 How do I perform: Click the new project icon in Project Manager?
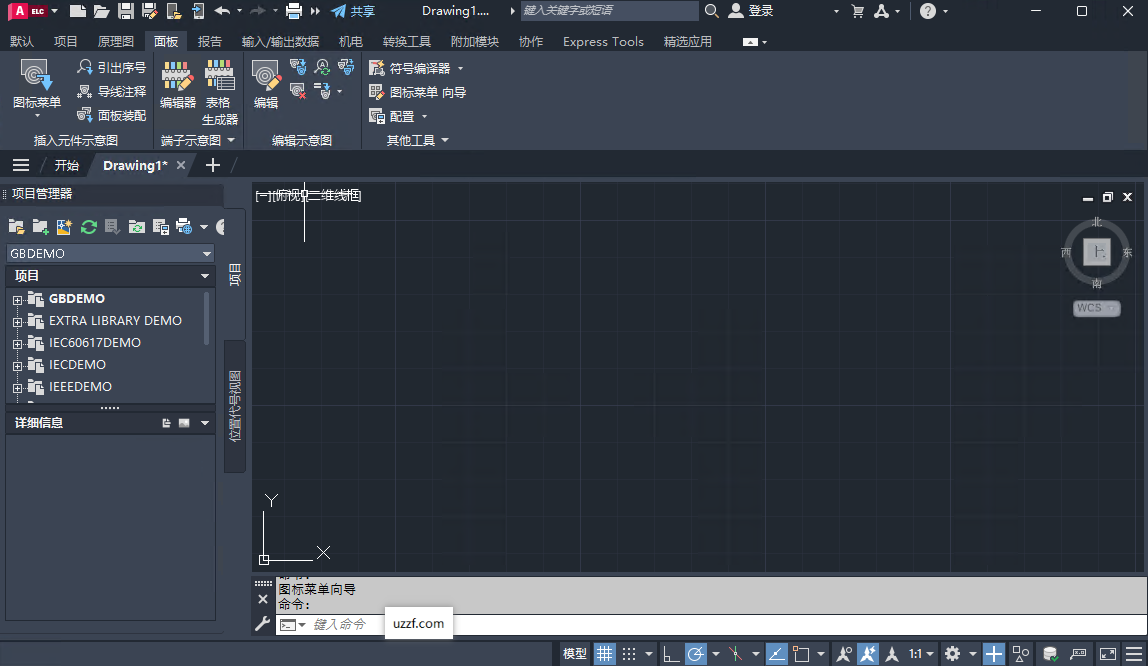coord(40,227)
